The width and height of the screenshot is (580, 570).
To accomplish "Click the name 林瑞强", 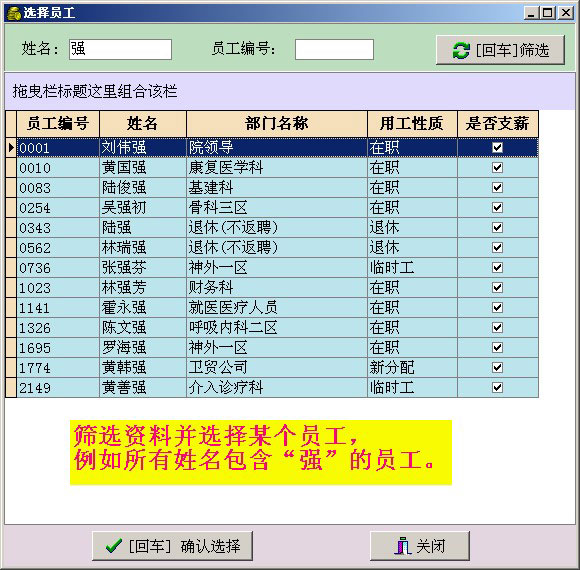I will click(x=124, y=247).
